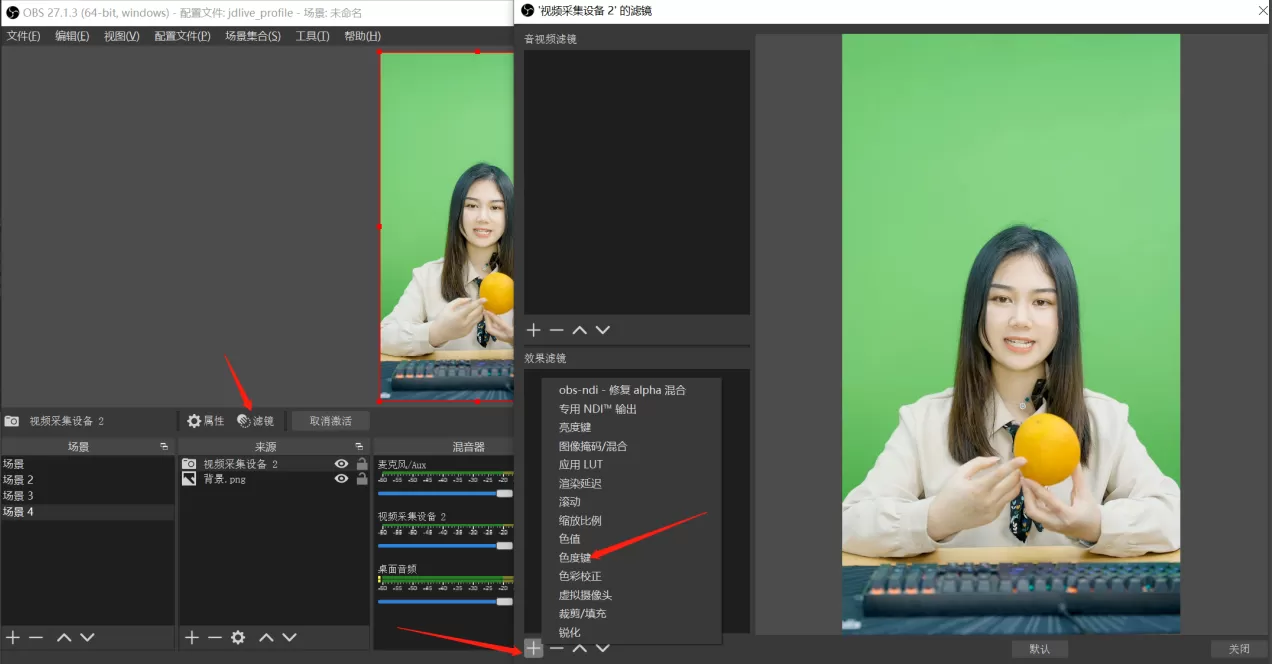
Task: Click the down chevron in scenes panel toolbar
Action: tap(86, 637)
